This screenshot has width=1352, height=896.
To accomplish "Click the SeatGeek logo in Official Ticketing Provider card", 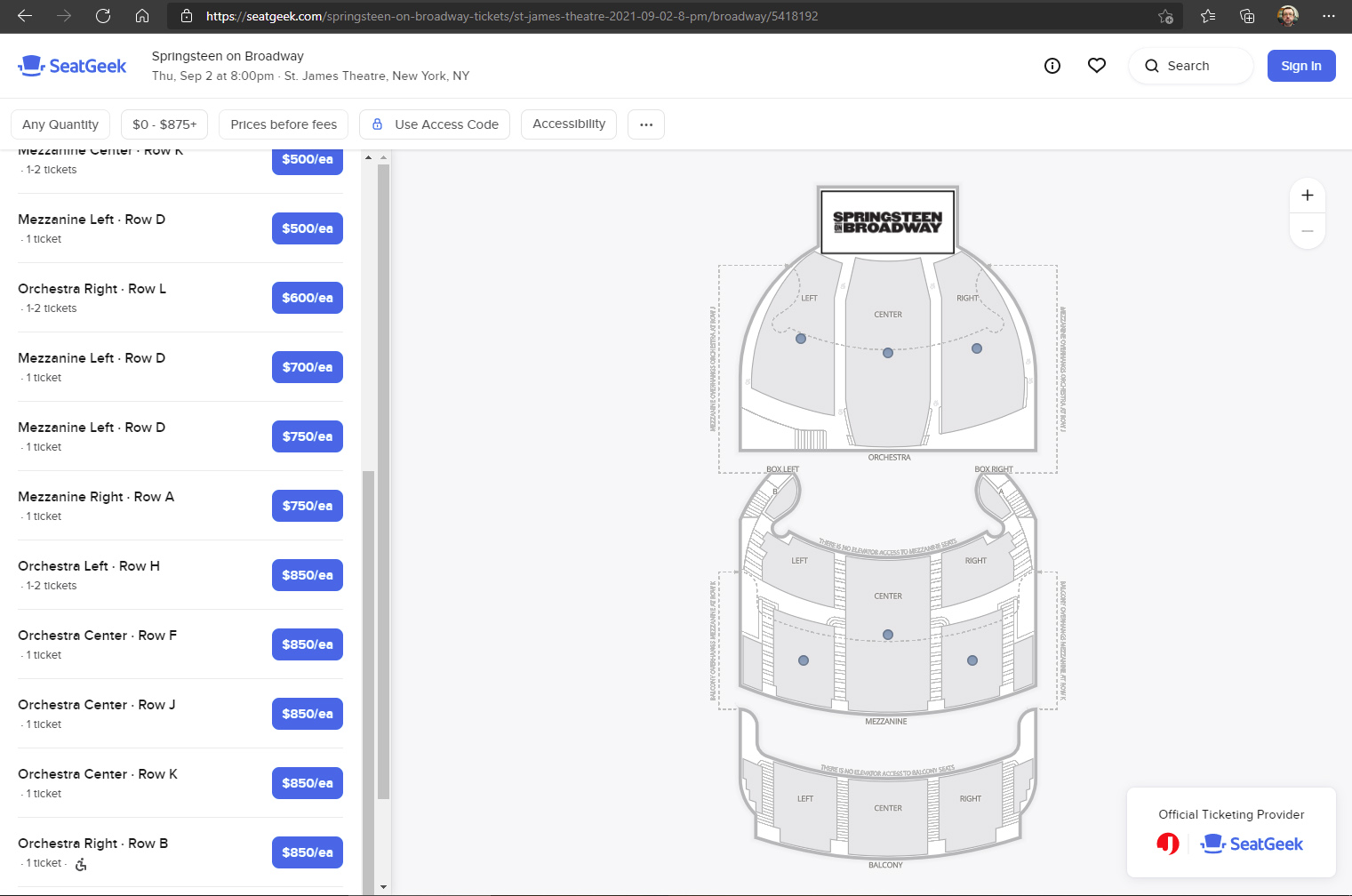I will [x=1252, y=844].
